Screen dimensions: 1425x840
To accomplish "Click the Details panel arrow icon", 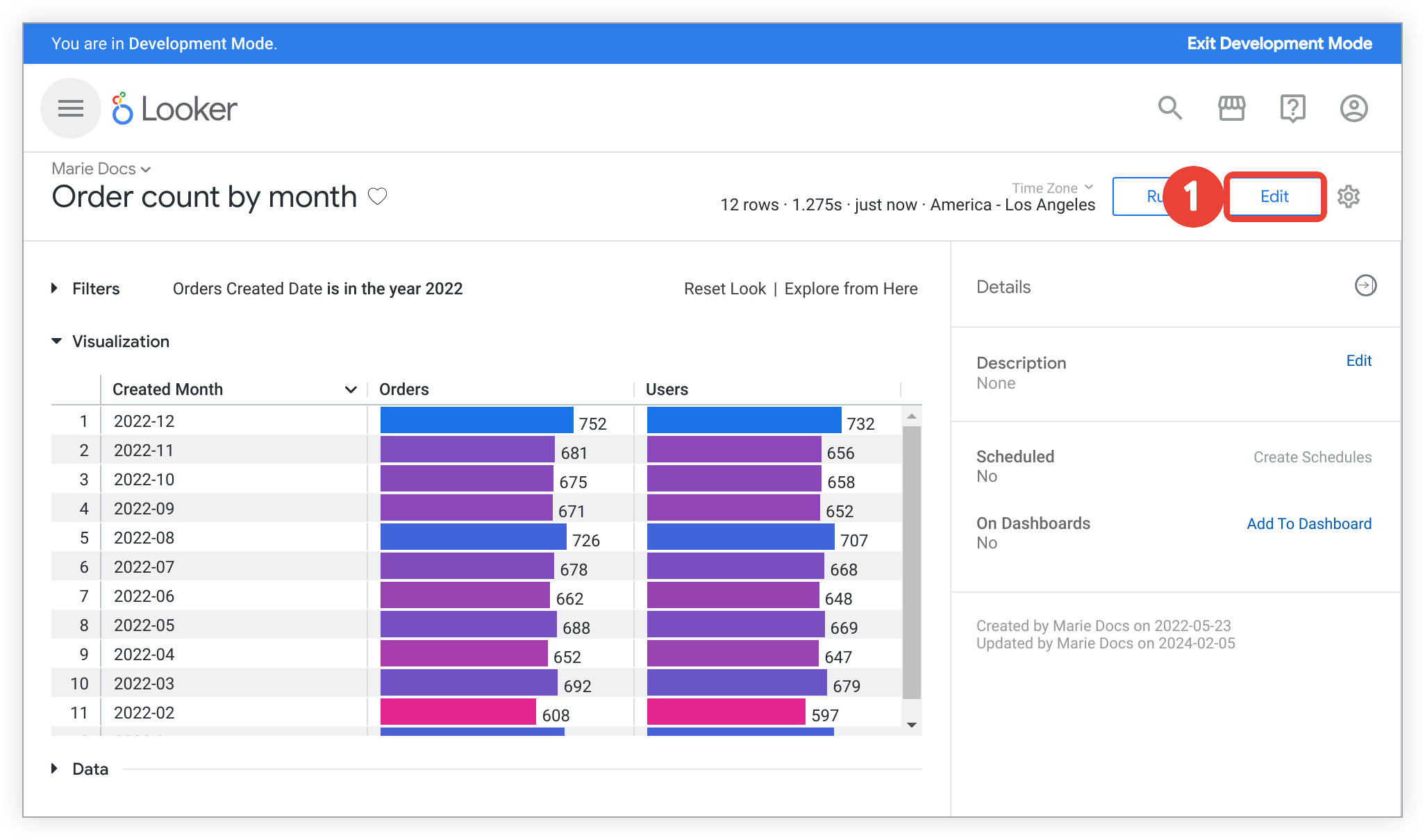I will click(x=1363, y=285).
